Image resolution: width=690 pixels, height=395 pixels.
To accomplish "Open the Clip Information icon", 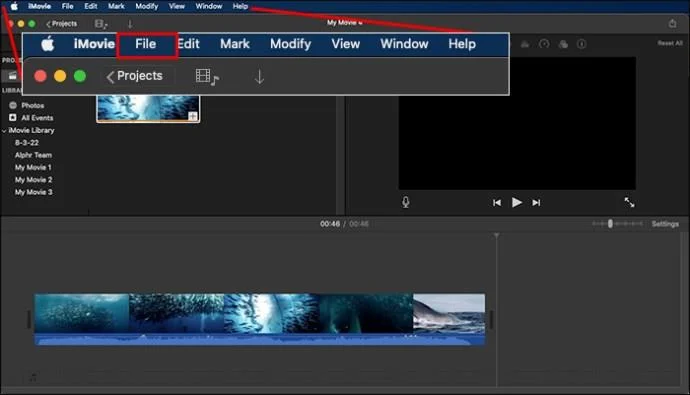I will coord(582,44).
